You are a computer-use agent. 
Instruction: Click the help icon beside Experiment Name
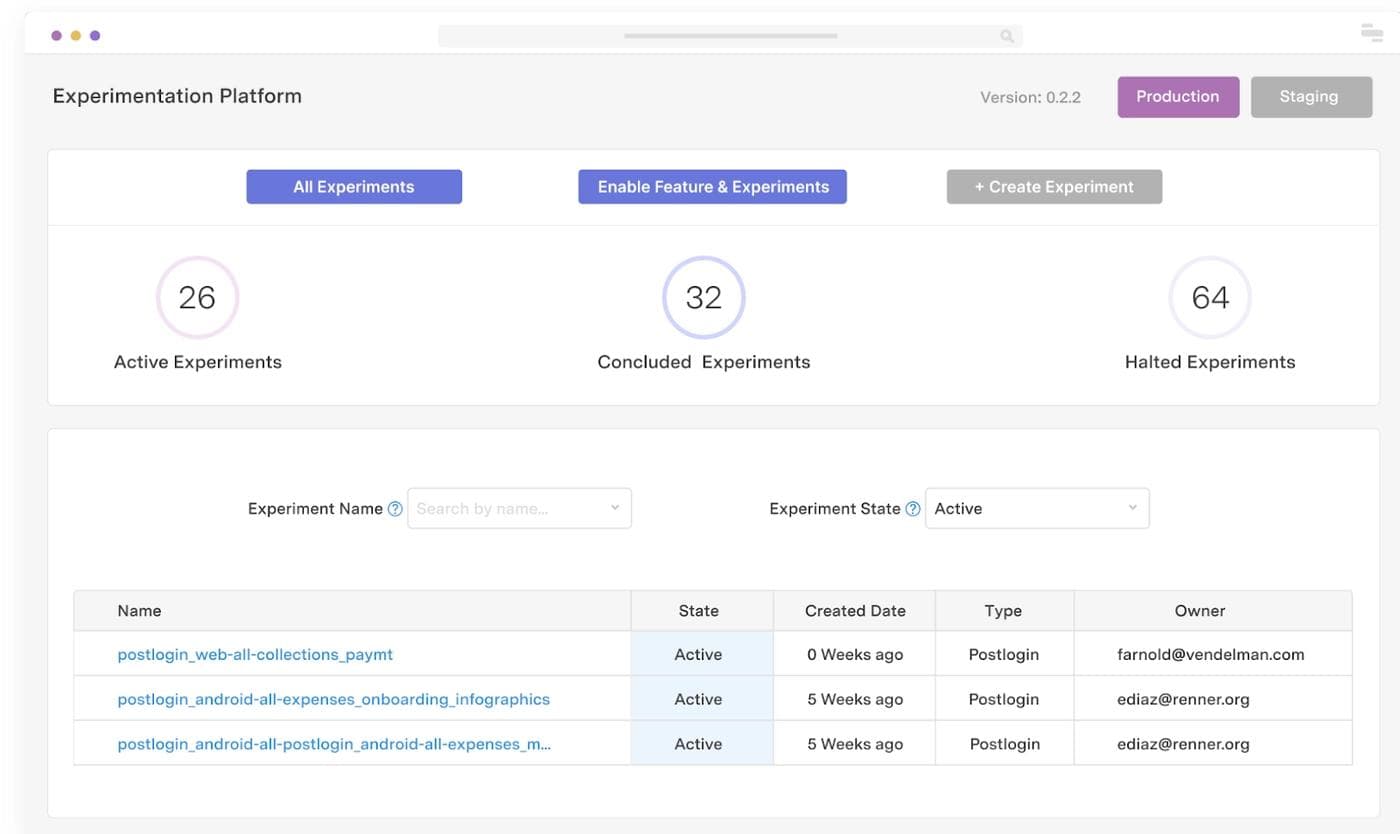click(395, 509)
